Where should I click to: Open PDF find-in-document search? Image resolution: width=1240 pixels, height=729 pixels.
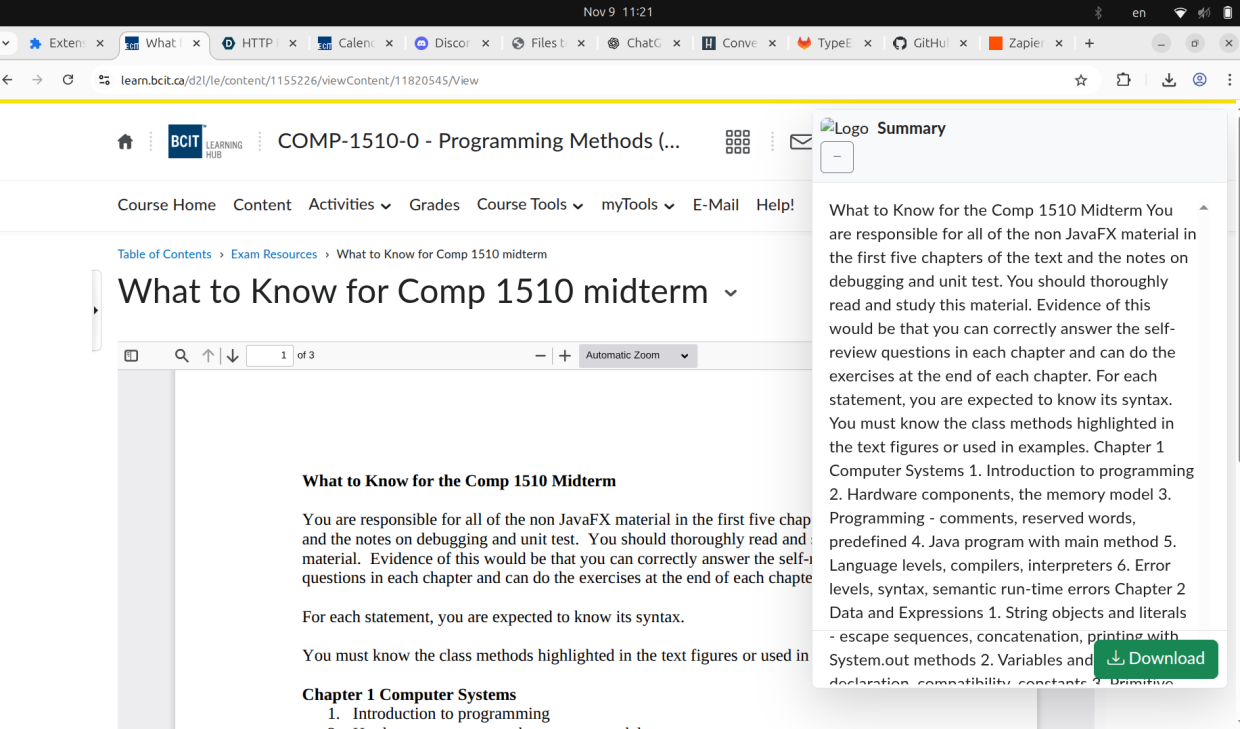pos(181,356)
